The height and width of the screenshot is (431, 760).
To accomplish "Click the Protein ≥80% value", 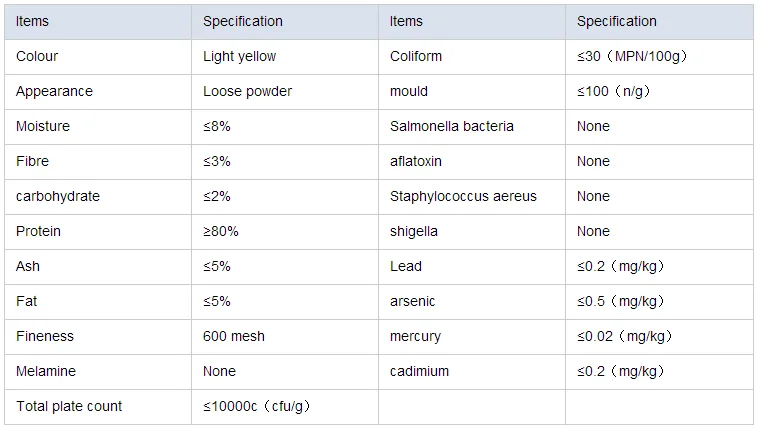I will [221, 231].
